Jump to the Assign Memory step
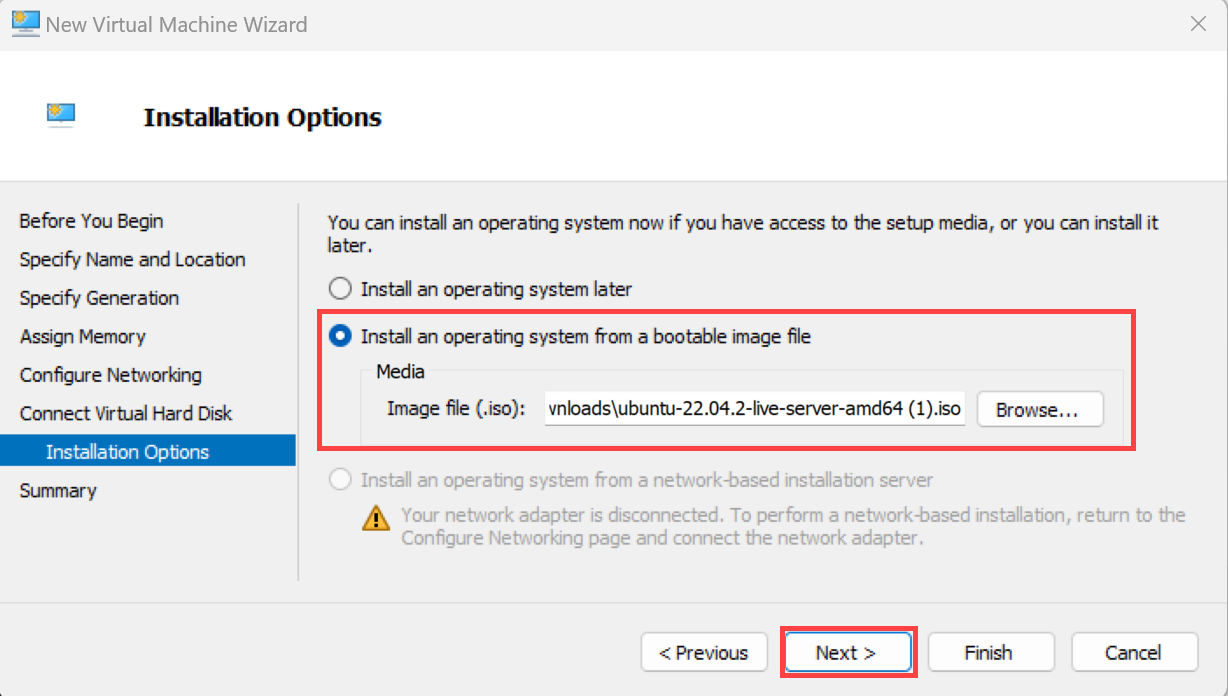 click(82, 337)
